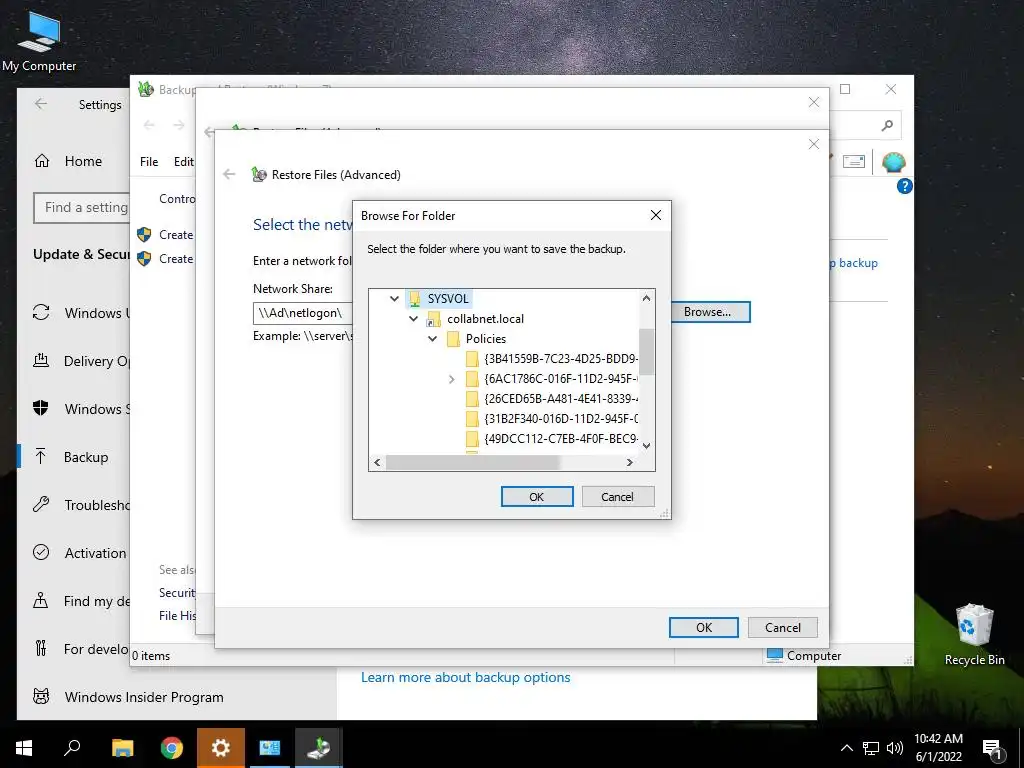This screenshot has width=1024, height=768.
Task: Select the collabnet.local folder
Action: click(x=485, y=319)
